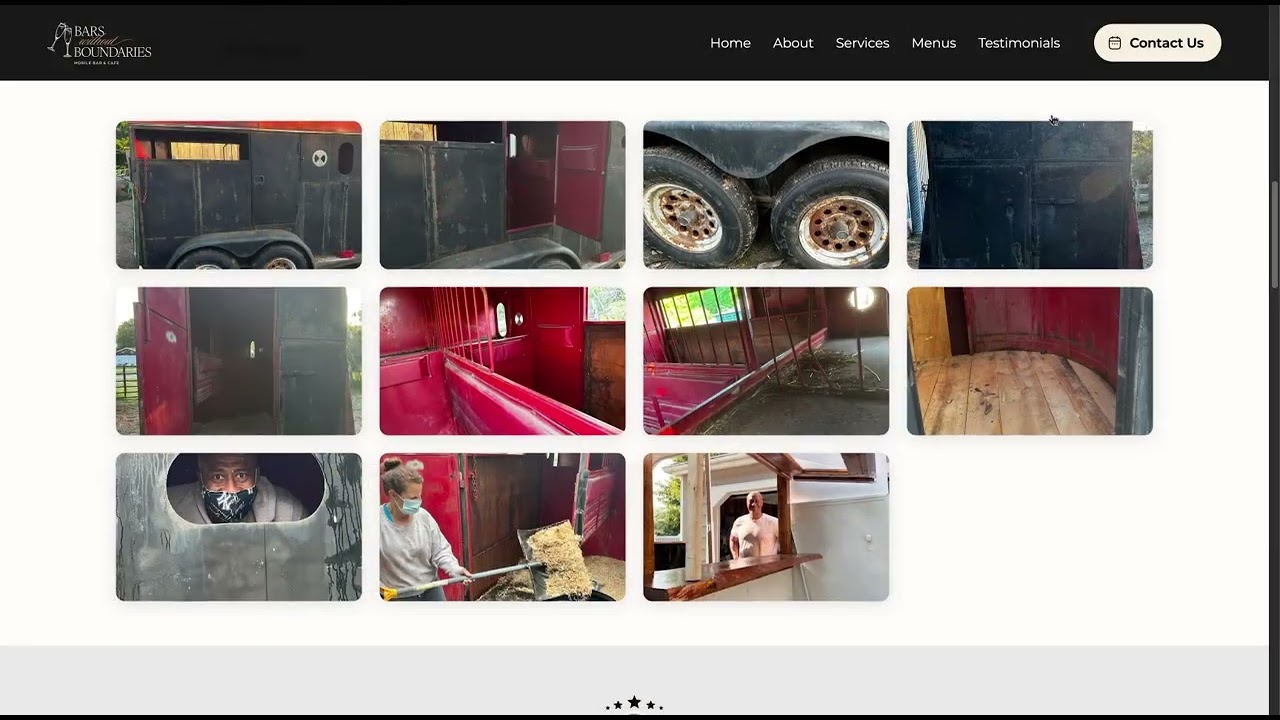This screenshot has height=720, width=1280.
Task: Open the red interior divider photo
Action: click(x=502, y=361)
